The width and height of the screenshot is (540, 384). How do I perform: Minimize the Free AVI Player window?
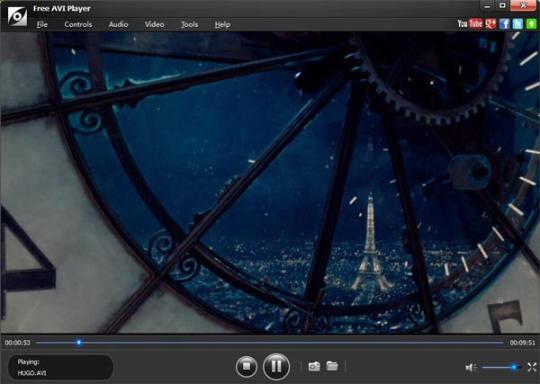tap(487, 6)
